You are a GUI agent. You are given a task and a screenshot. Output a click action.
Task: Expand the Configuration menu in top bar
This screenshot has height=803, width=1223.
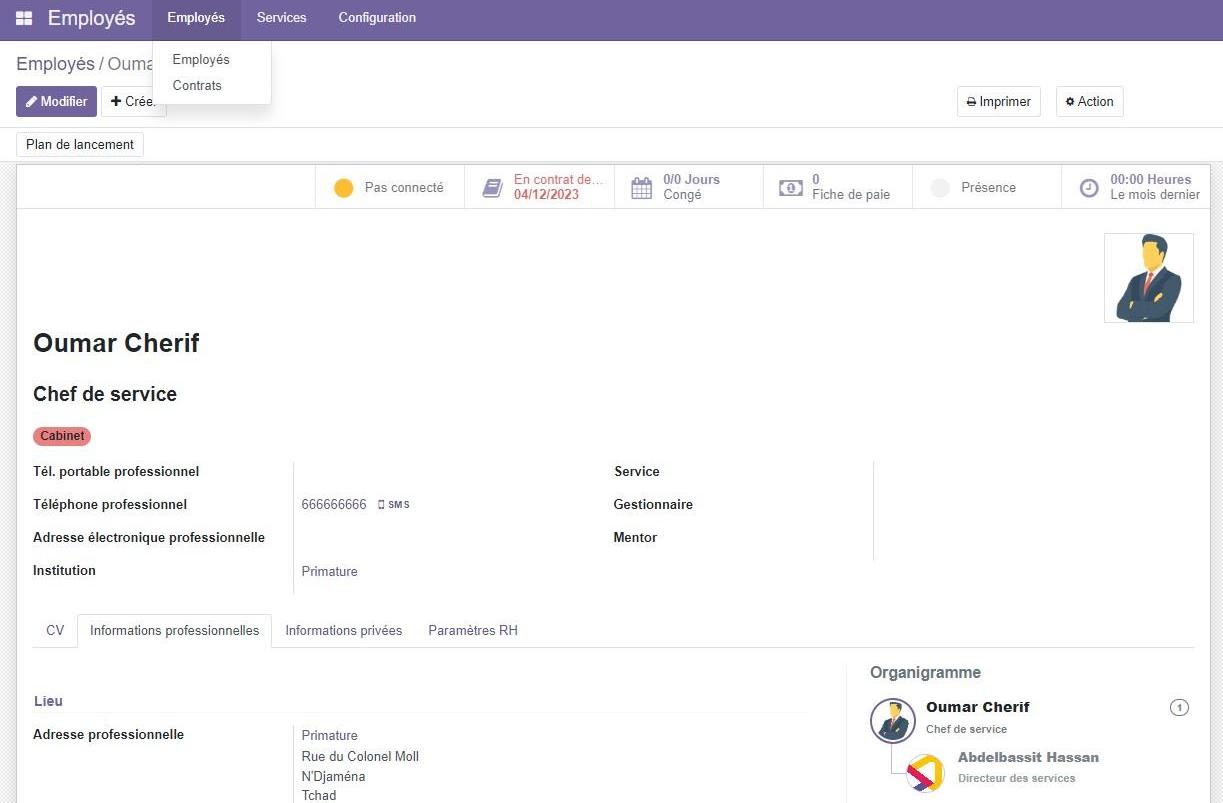[377, 18]
